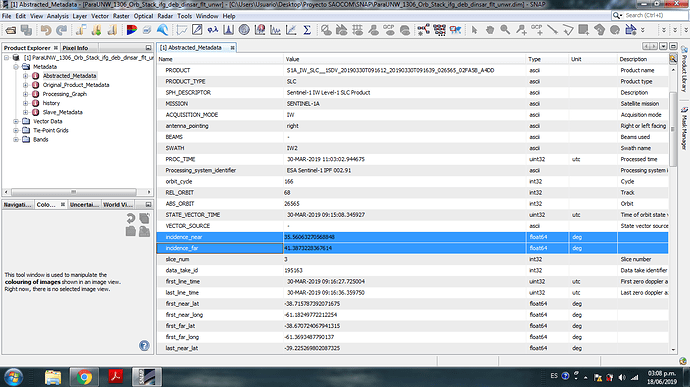Open File Explorer from the taskbar
The image size is (690, 387).
(53, 377)
